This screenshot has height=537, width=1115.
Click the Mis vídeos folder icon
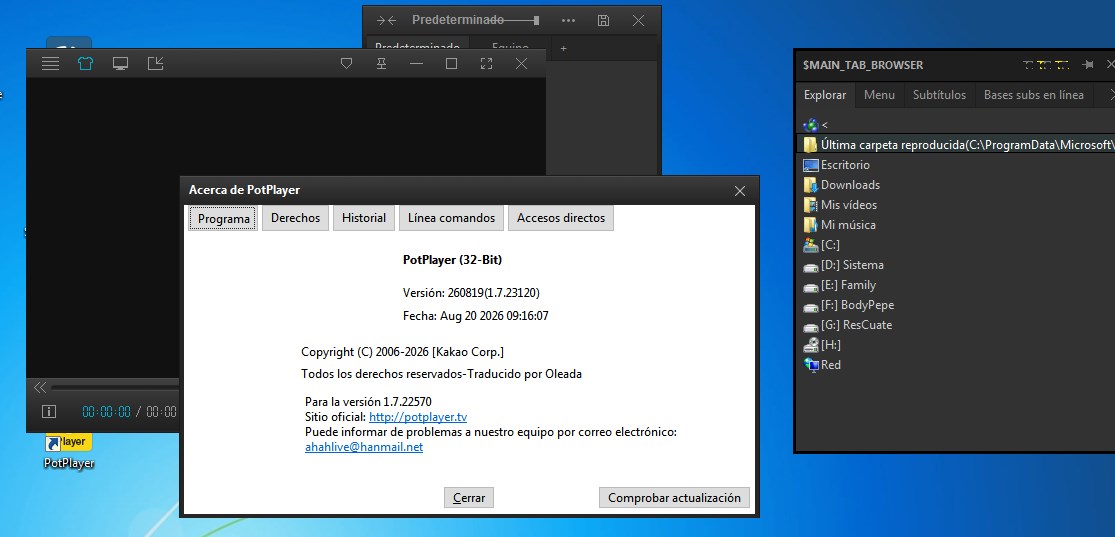(x=811, y=205)
